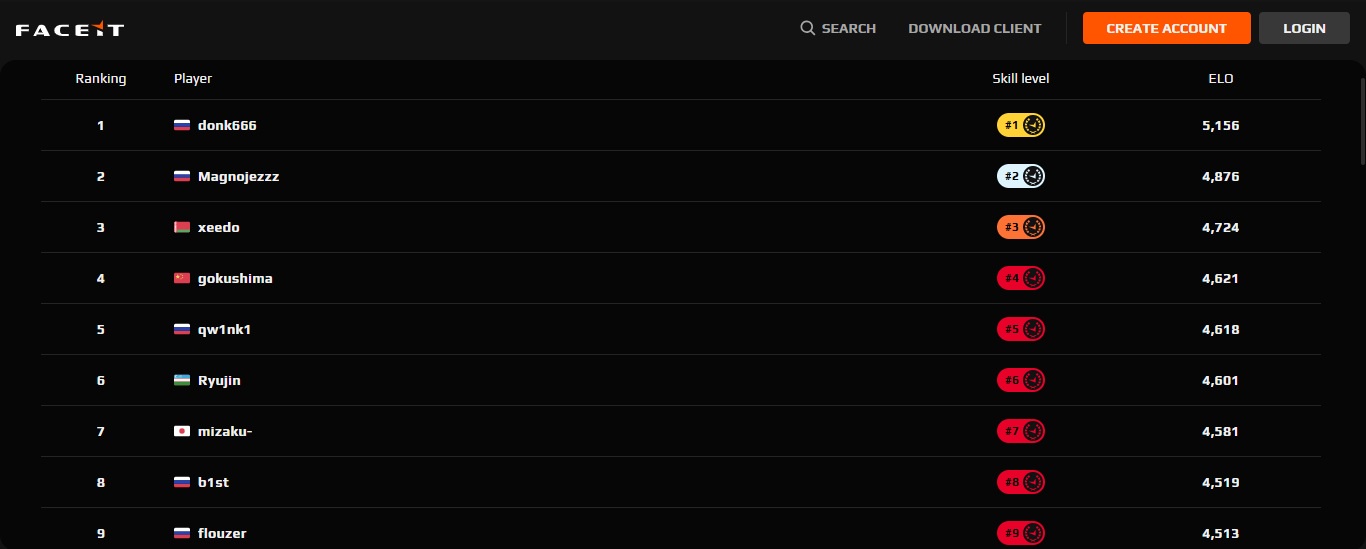Open player flouzer's profile
The image size is (1366, 549).
tap(222, 533)
